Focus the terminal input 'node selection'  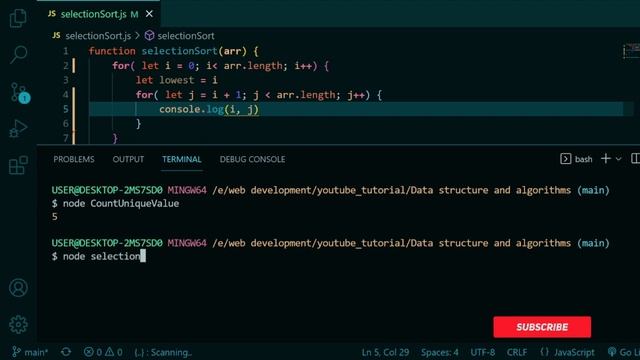coord(101,256)
